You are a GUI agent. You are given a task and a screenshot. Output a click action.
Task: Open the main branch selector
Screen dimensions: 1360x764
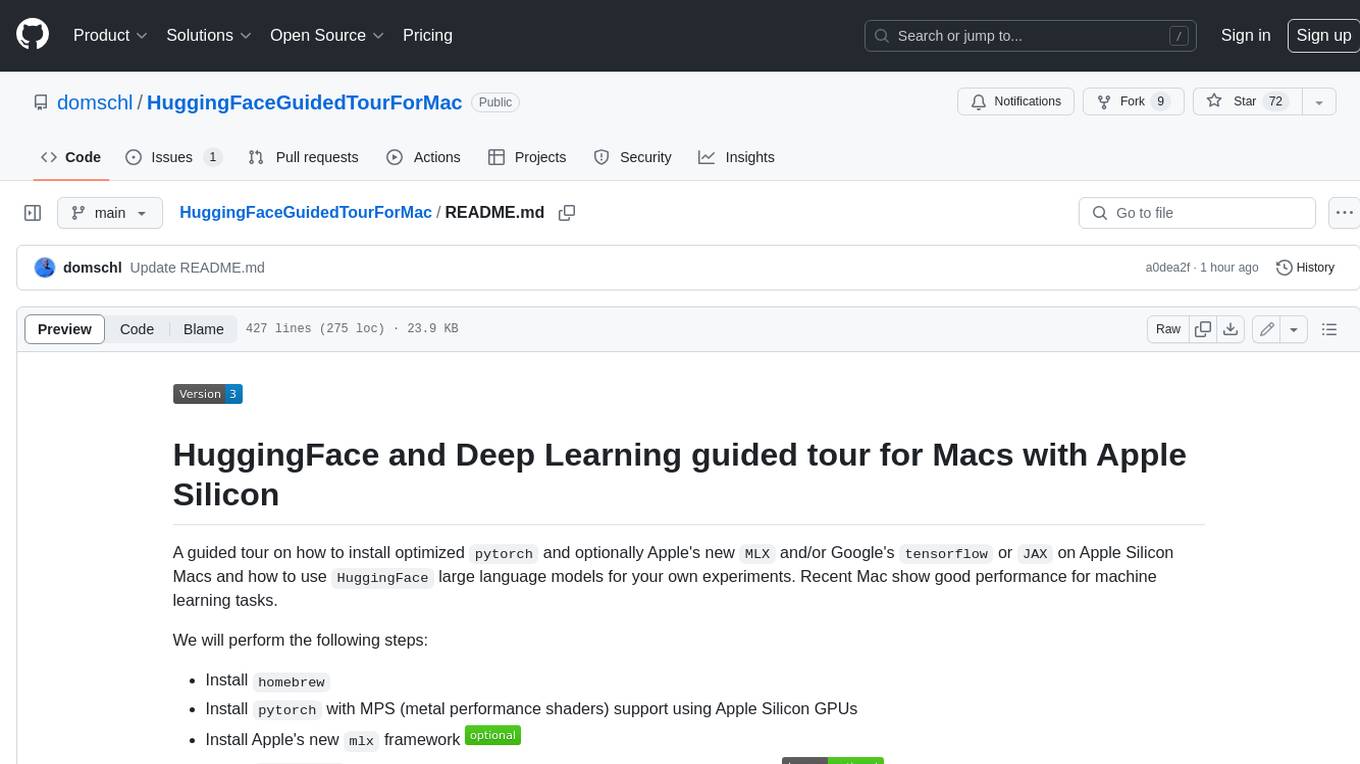tap(109, 213)
